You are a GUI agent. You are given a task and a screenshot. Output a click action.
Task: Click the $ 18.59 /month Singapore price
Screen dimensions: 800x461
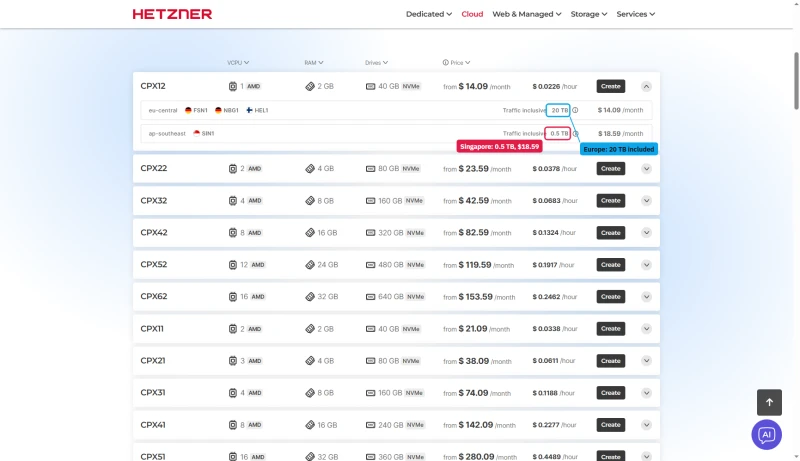[x=620, y=134]
